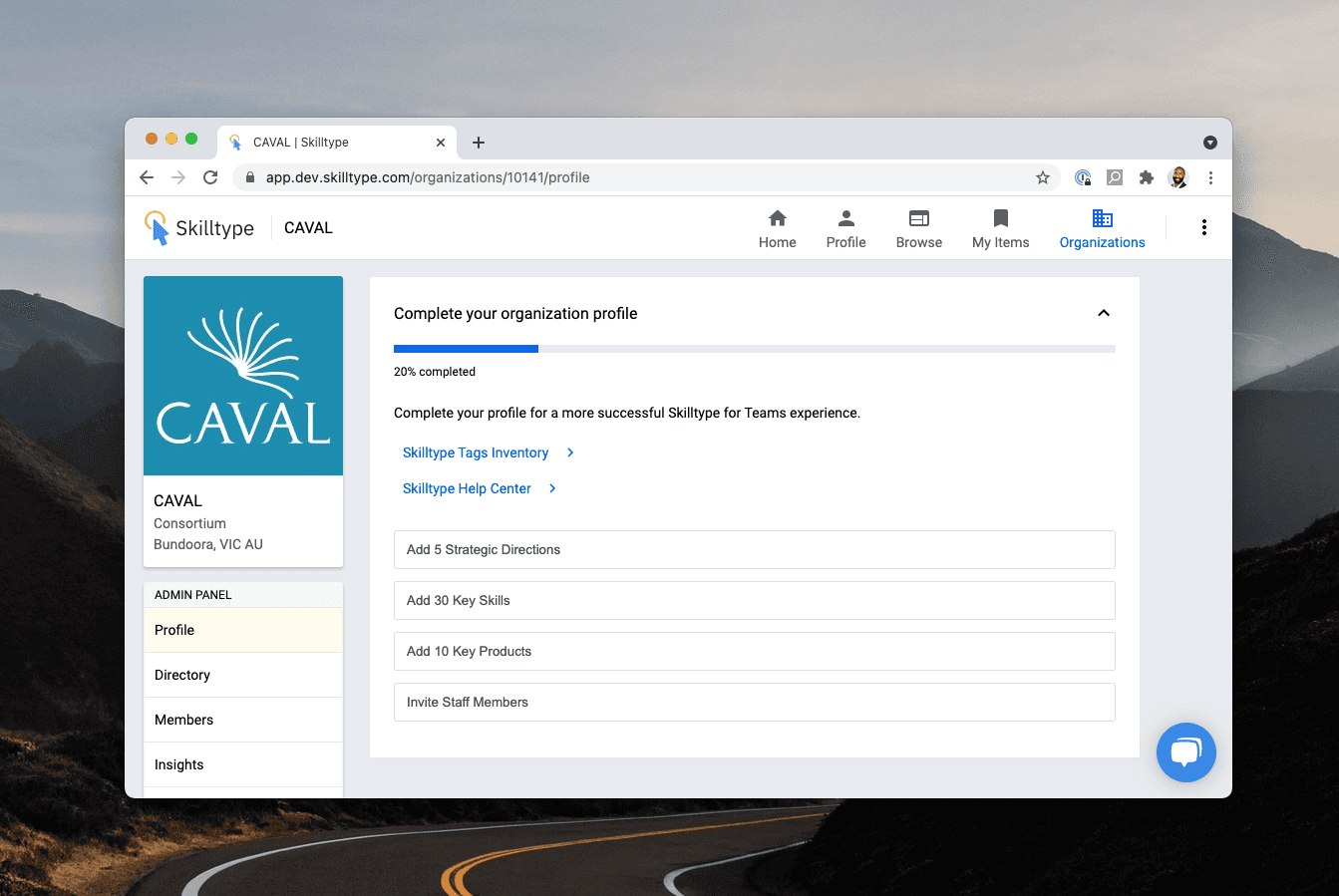This screenshot has width=1339, height=896.
Task: Select Invite Staff Members
Action: coord(755,702)
